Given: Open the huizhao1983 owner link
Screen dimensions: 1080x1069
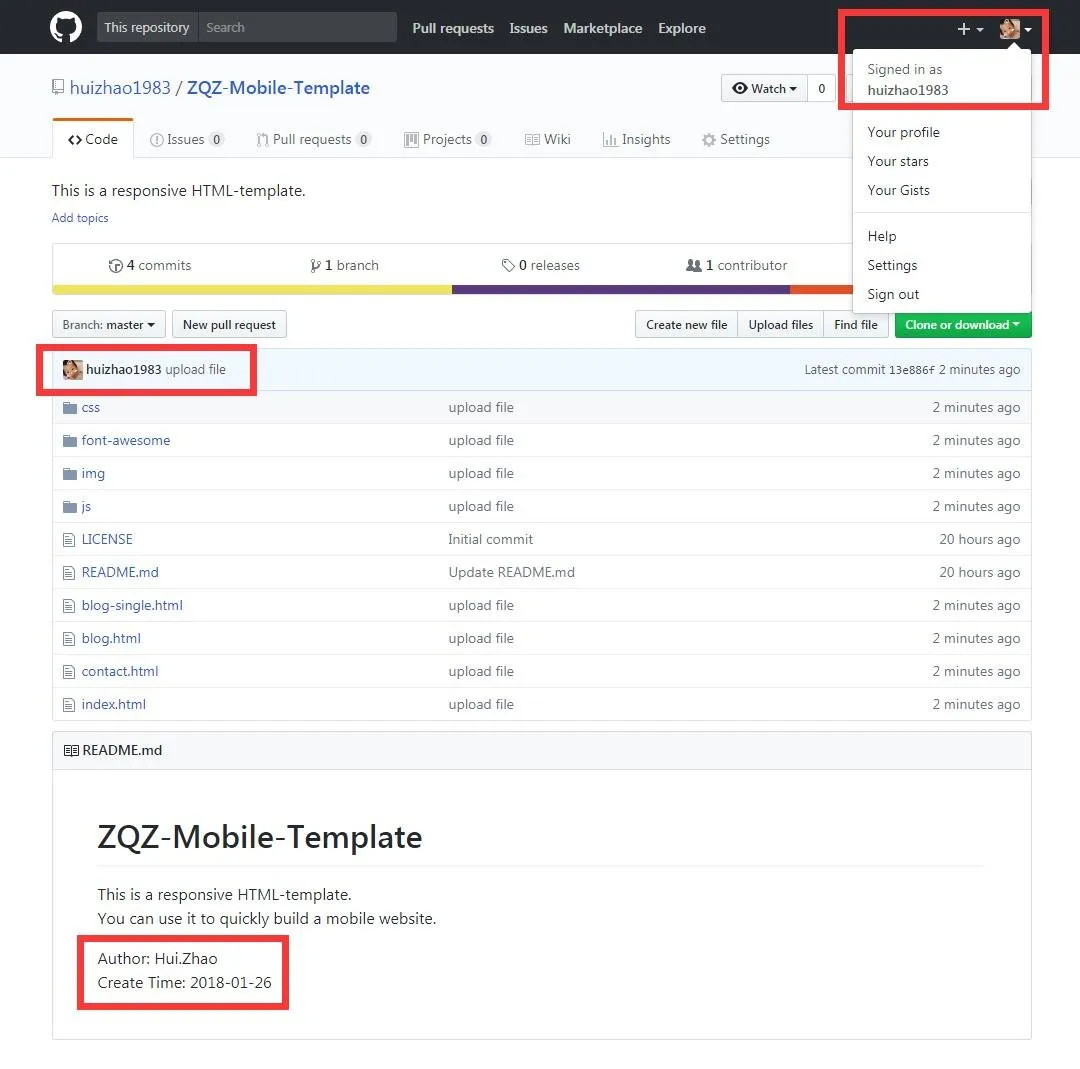Looking at the screenshot, I should 120,87.
